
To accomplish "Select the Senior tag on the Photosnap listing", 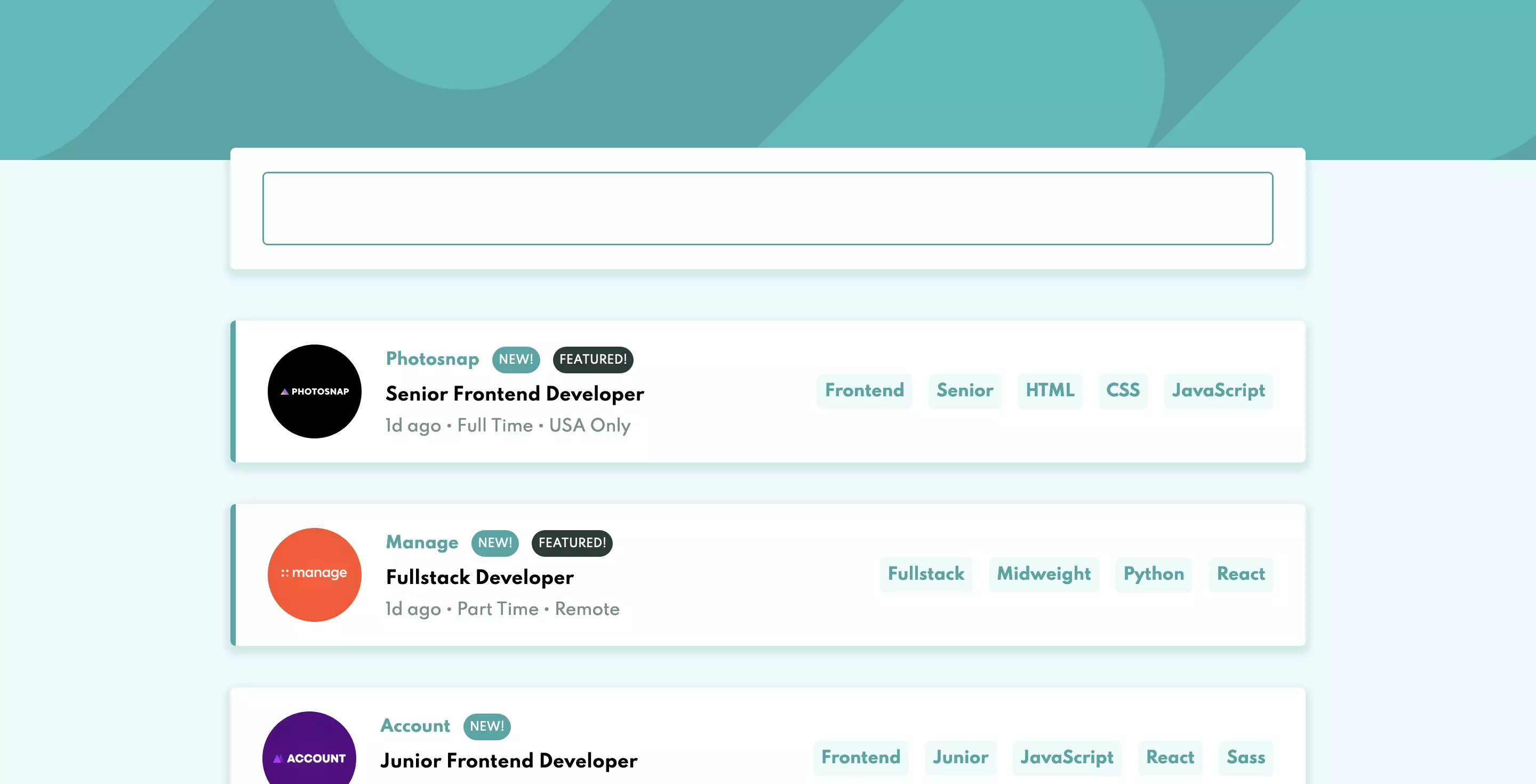I will click(965, 391).
